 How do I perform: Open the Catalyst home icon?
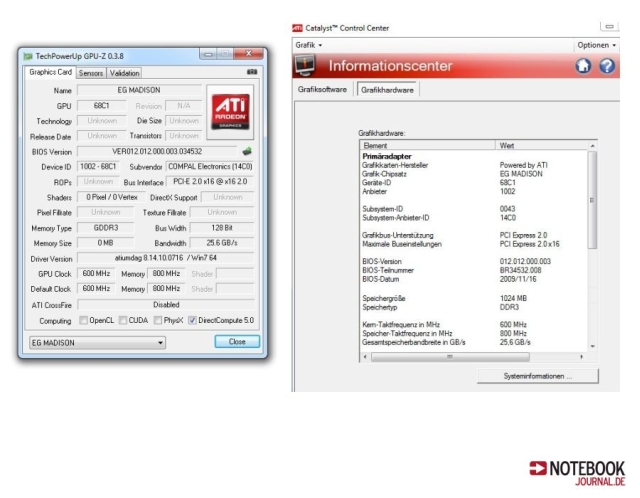pyautogui.click(x=583, y=66)
